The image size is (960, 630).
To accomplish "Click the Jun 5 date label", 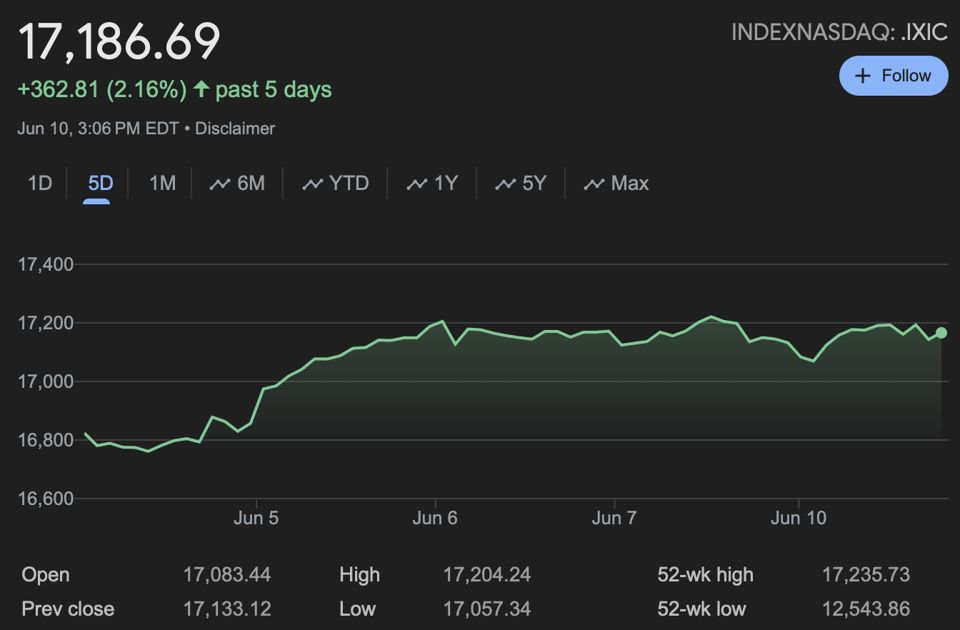I will 256,518.
